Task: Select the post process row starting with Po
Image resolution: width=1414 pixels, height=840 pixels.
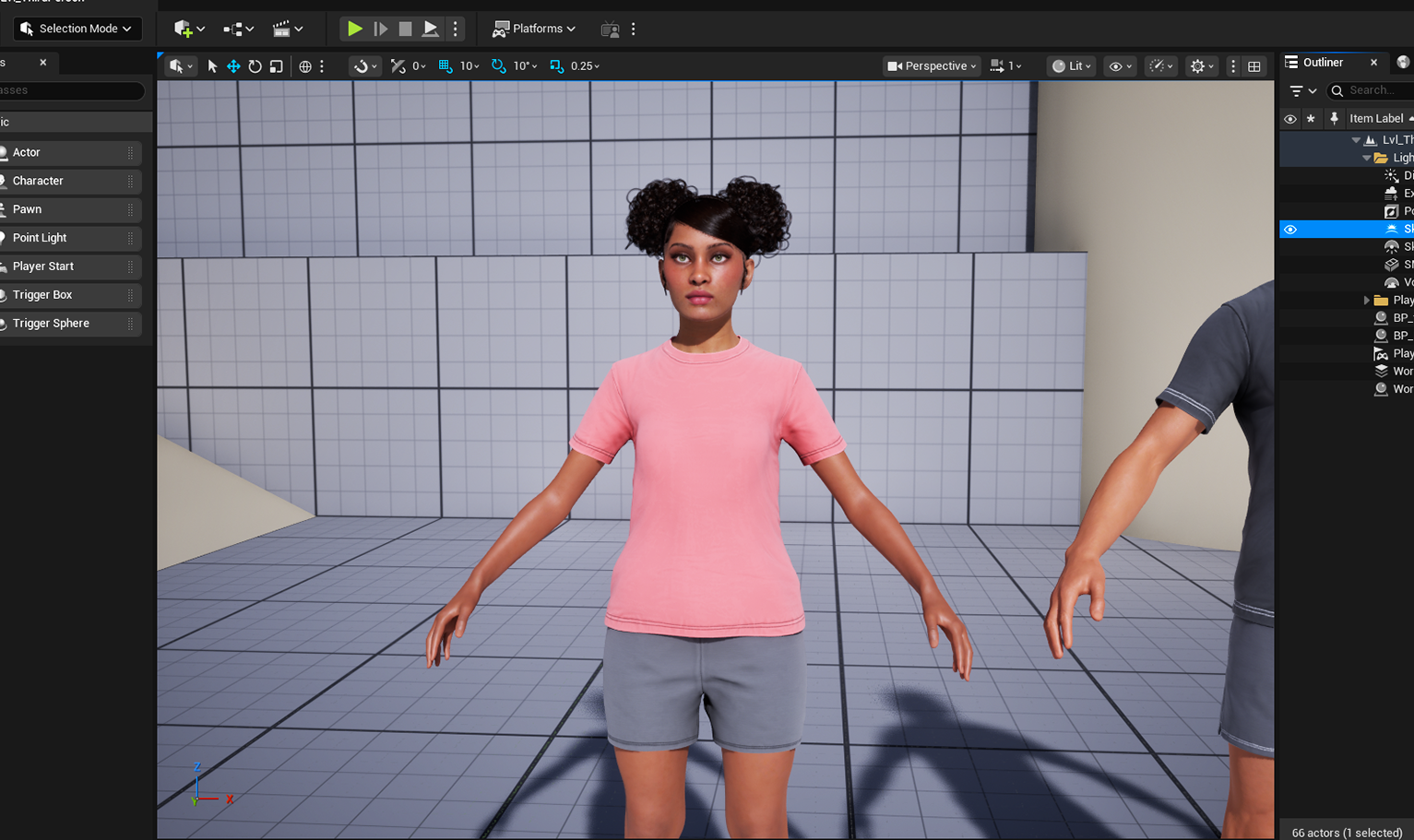Action: tap(1347, 210)
